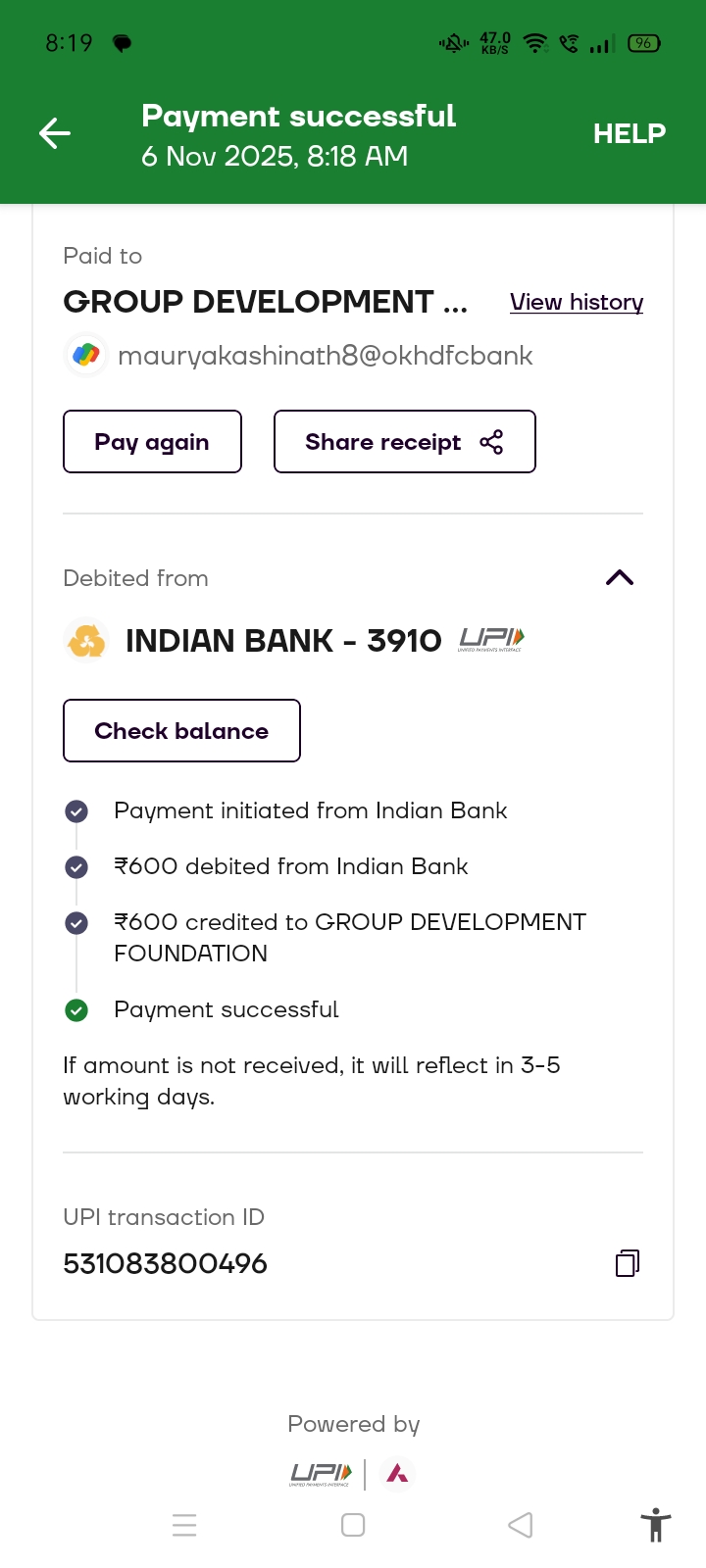Tap the Android recent apps menu icon
Viewport: 706px width, 1568px height.
point(184,1525)
